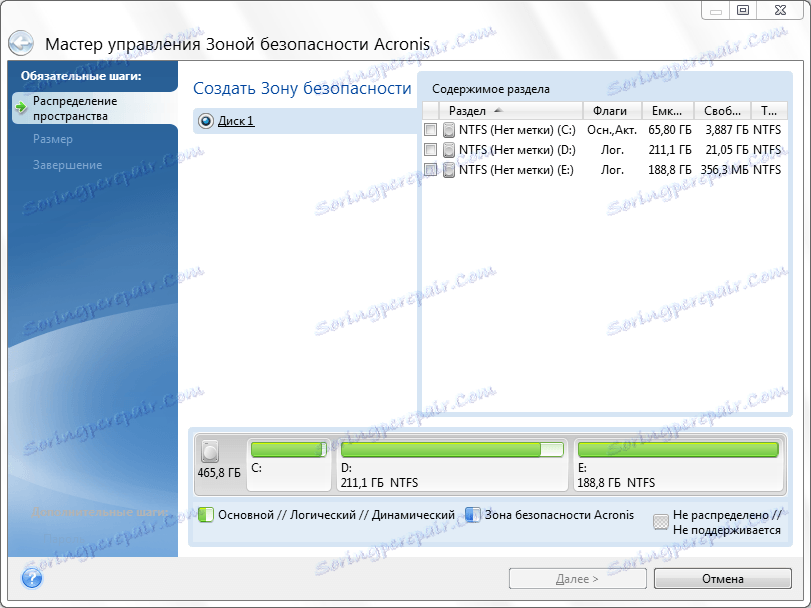Sort by the Флаги column header
Viewport: 811px width, 608px height.
[612, 111]
